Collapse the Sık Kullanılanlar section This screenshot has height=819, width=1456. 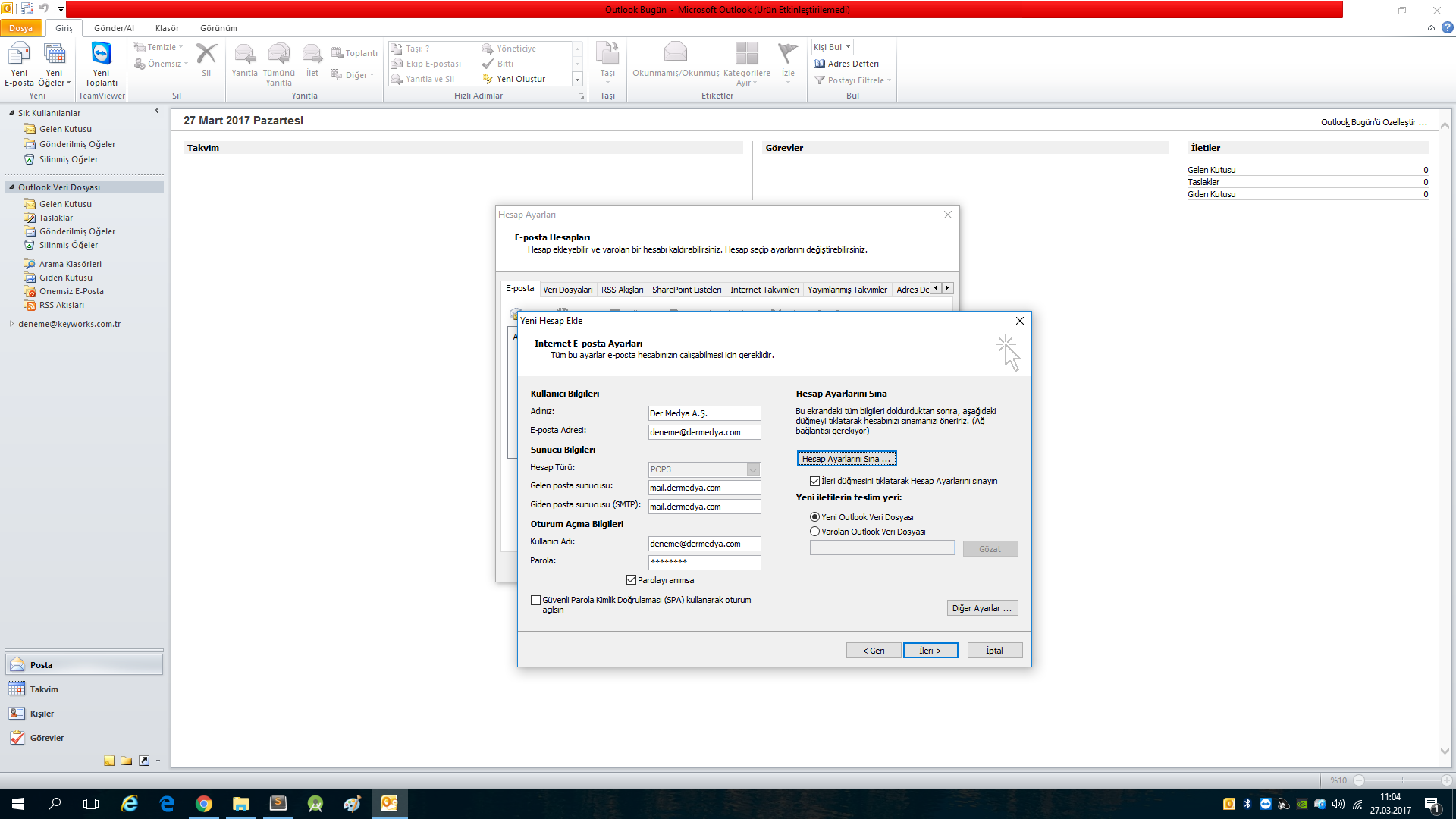(x=11, y=113)
